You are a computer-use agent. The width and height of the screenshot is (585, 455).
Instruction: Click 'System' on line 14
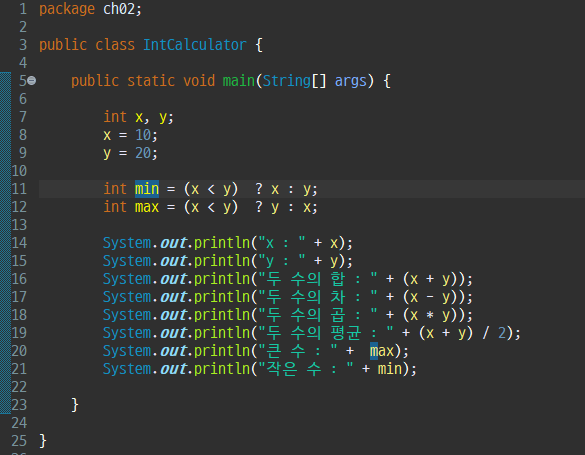click(x=127, y=243)
